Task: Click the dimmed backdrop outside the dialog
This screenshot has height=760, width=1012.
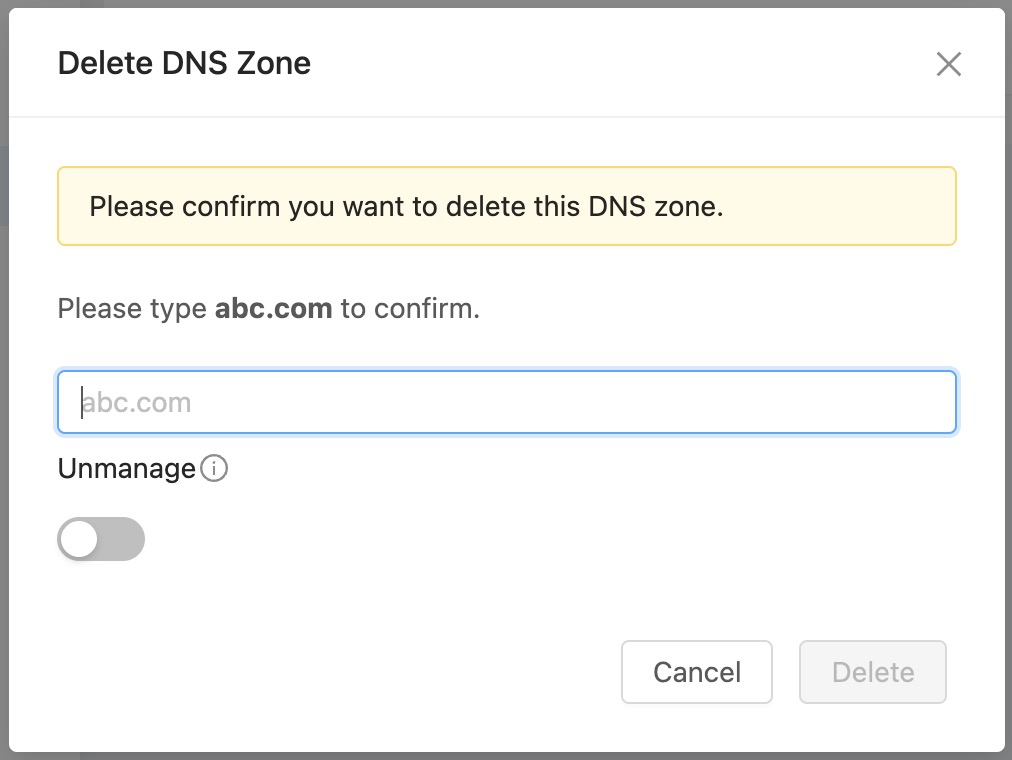Action: pyautogui.click(x=4, y=387)
